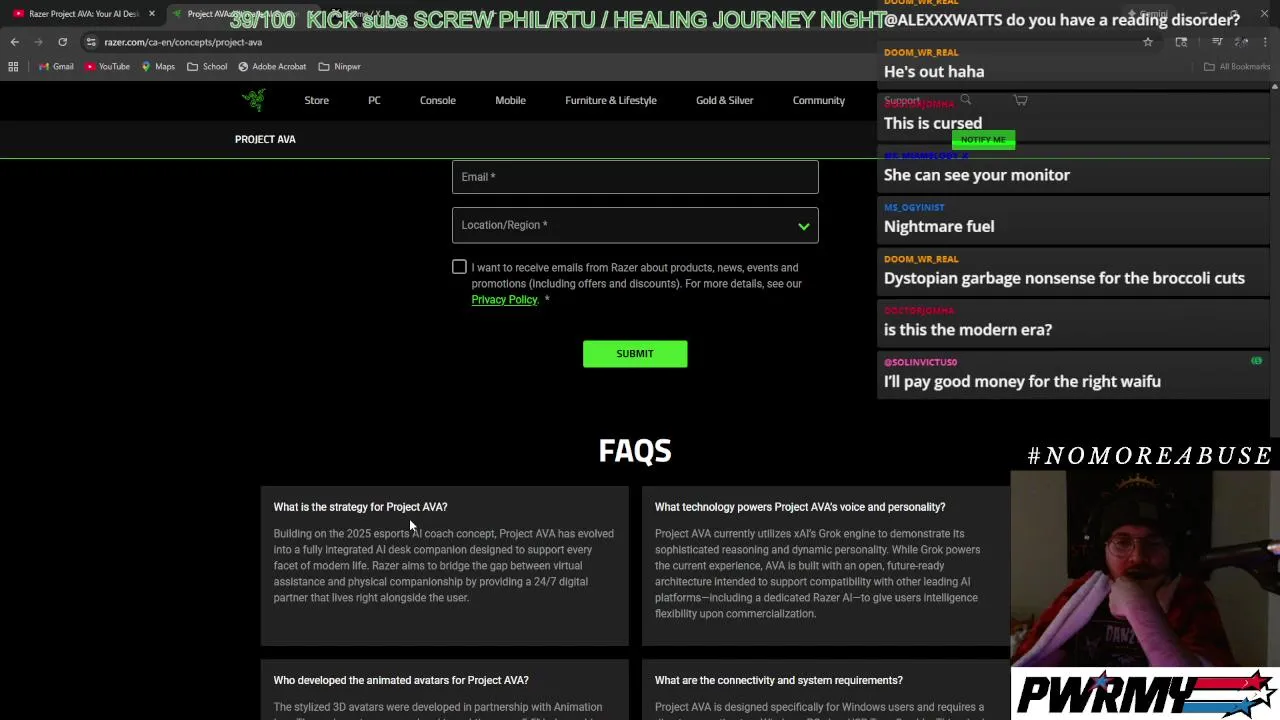This screenshot has height=720, width=1280.
Task: Open the Store menu
Action: tap(316, 100)
